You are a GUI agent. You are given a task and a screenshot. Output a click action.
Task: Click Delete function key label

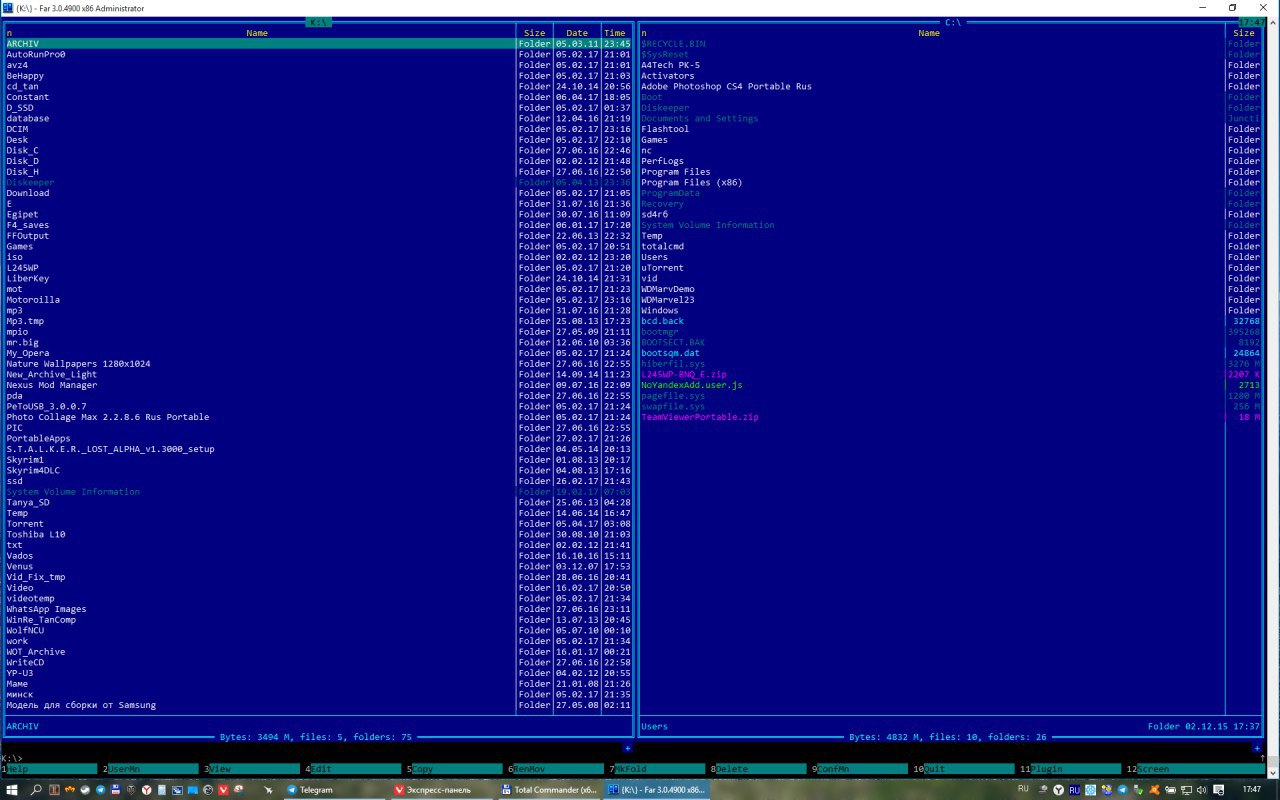(732, 769)
